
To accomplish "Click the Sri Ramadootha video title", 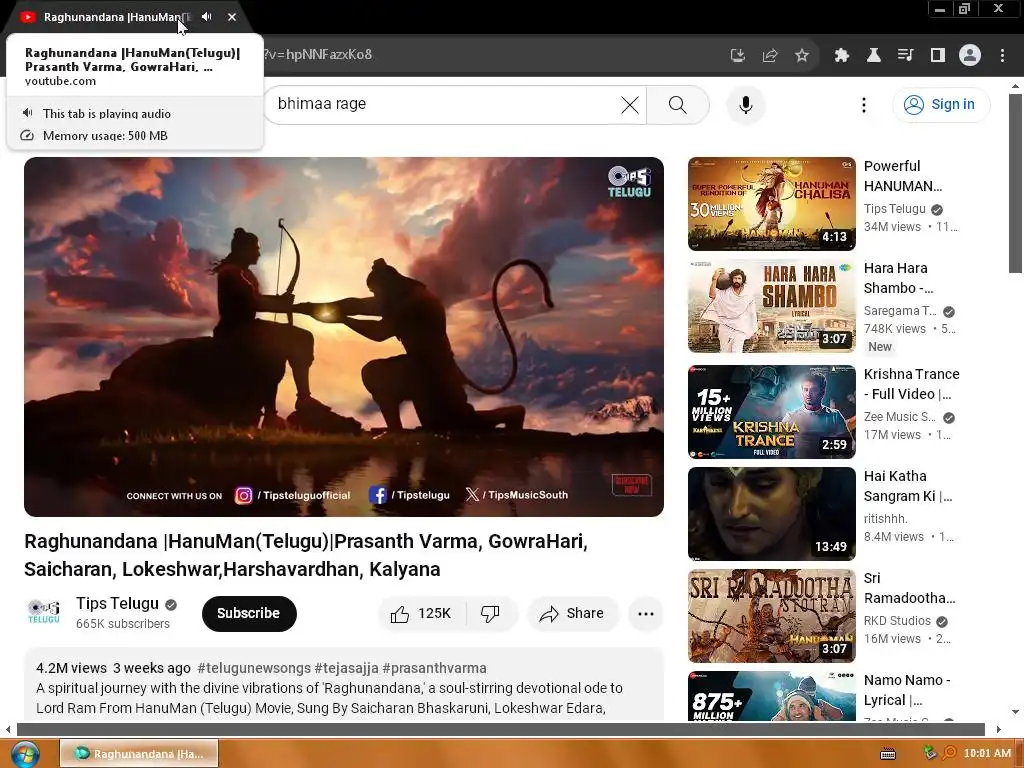I will point(909,588).
